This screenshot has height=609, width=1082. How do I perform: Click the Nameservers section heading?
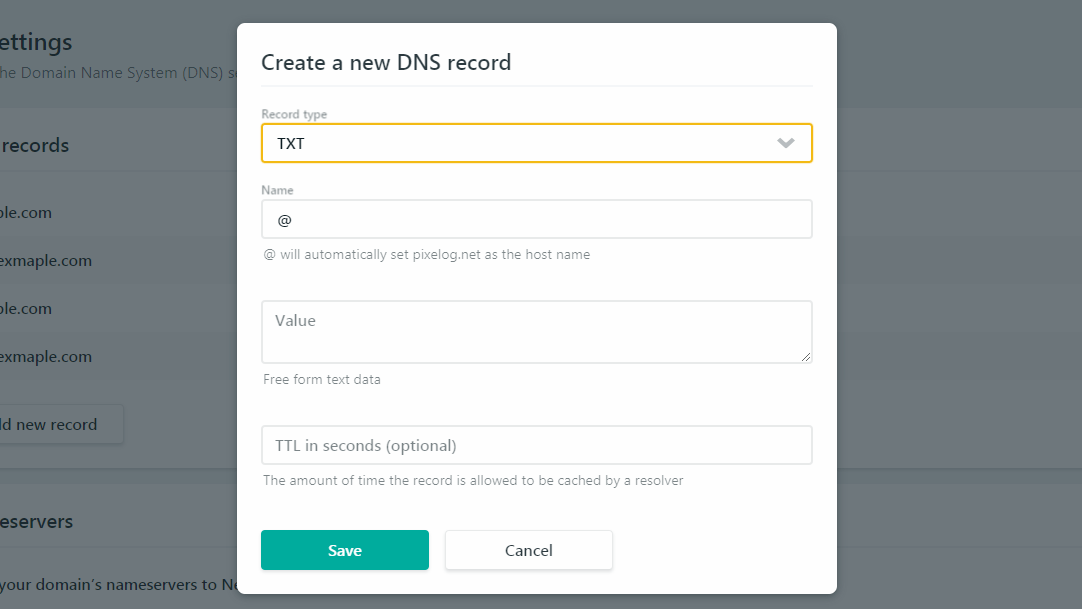(37, 521)
